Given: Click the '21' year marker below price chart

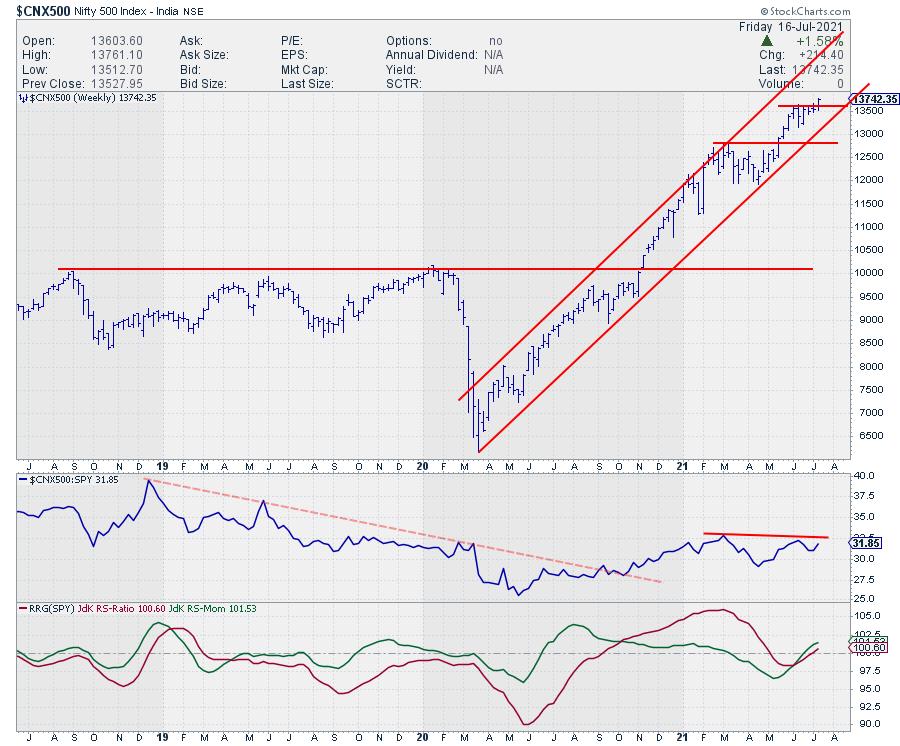Looking at the screenshot, I should click(680, 466).
